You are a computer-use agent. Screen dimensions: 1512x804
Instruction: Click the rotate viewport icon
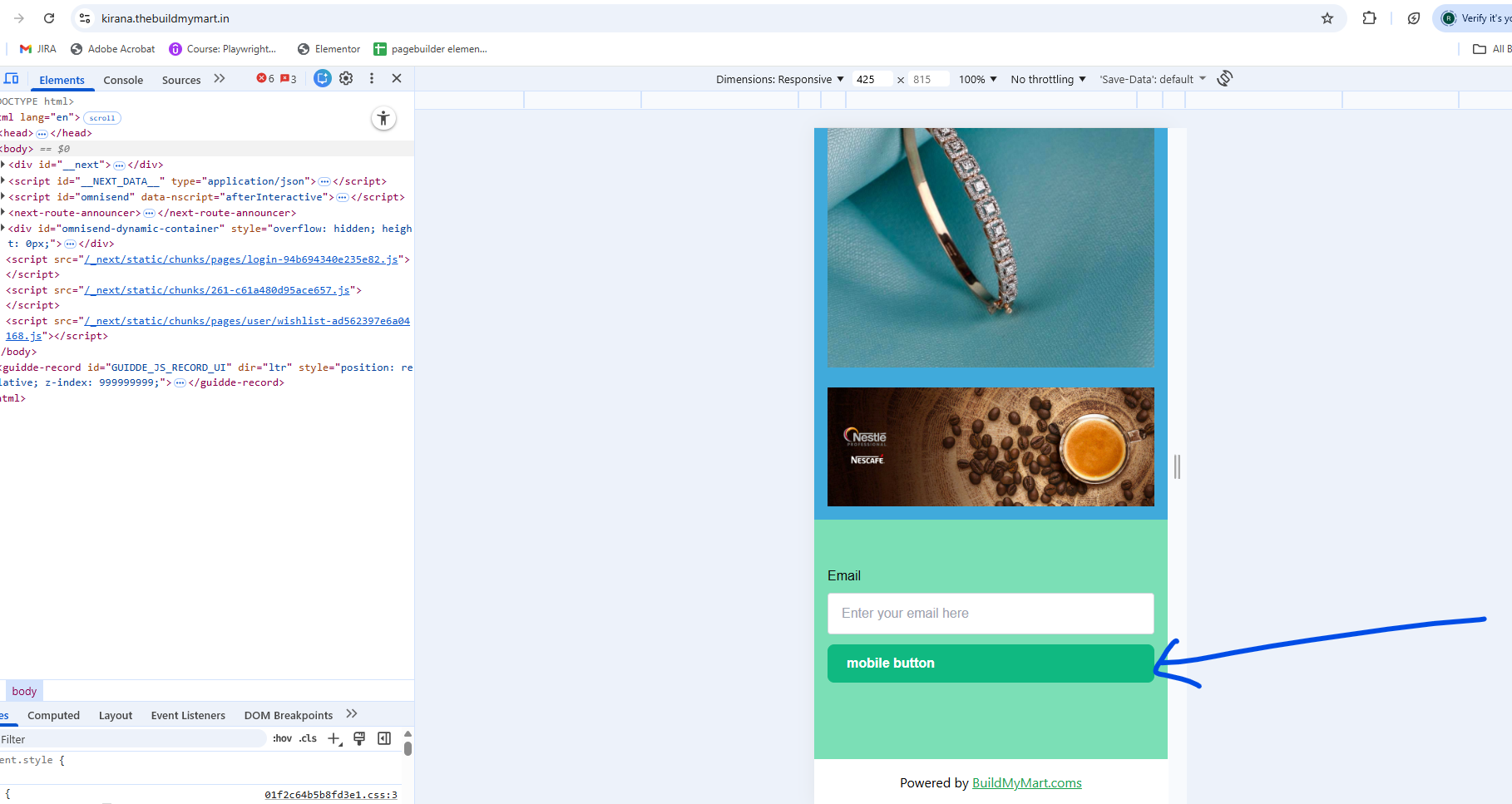[x=1224, y=78]
